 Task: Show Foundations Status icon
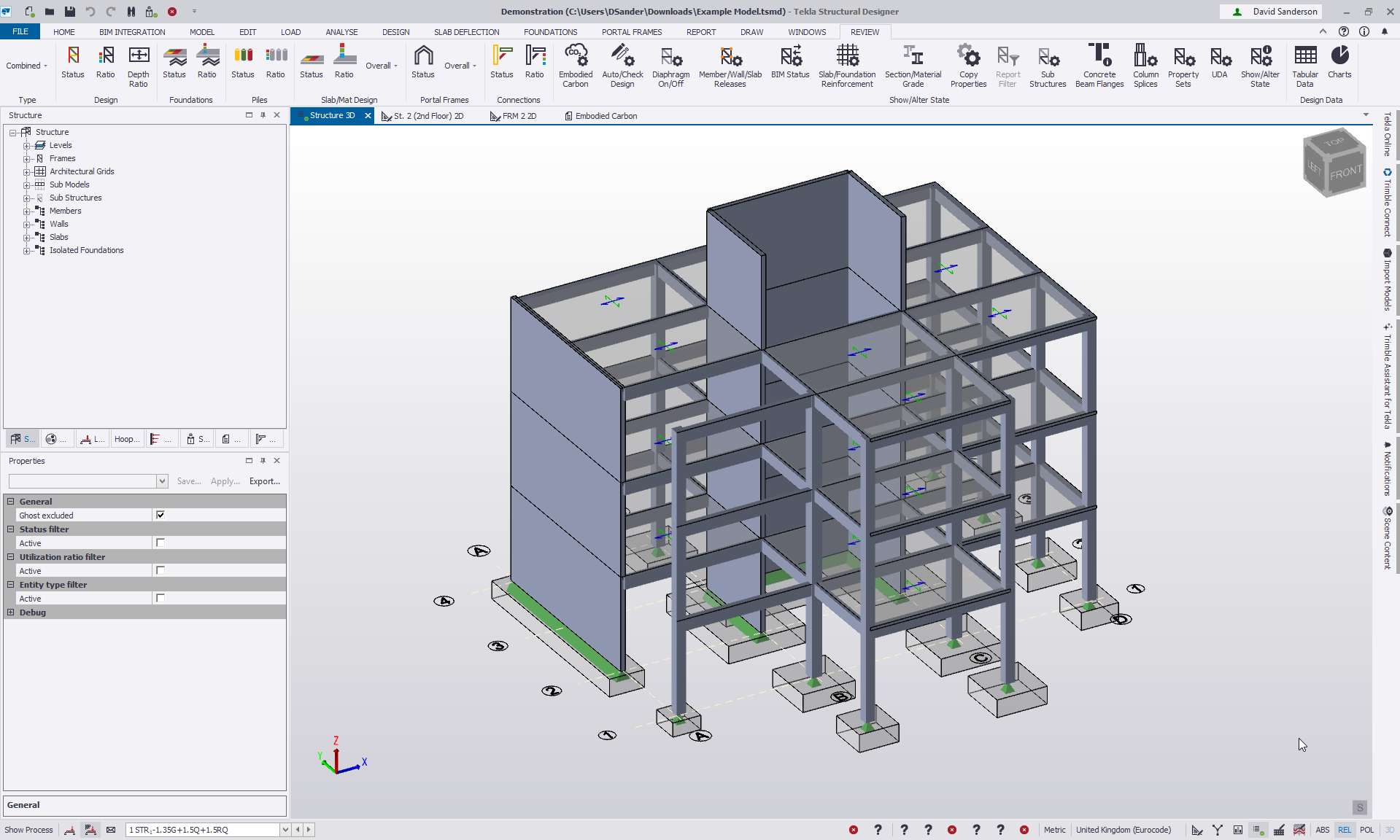coord(174,62)
